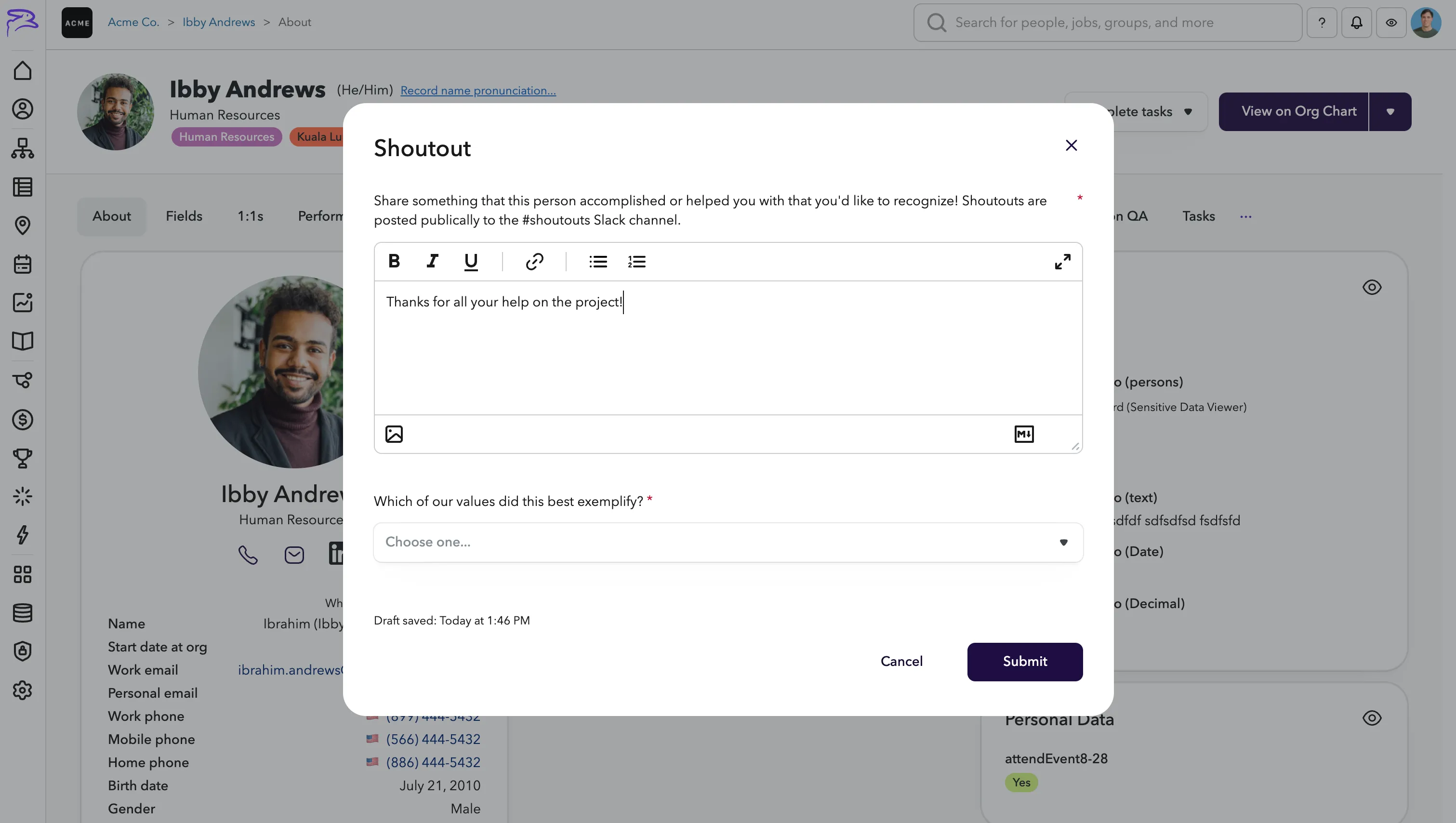Open Home from the sidebar

tap(23, 71)
